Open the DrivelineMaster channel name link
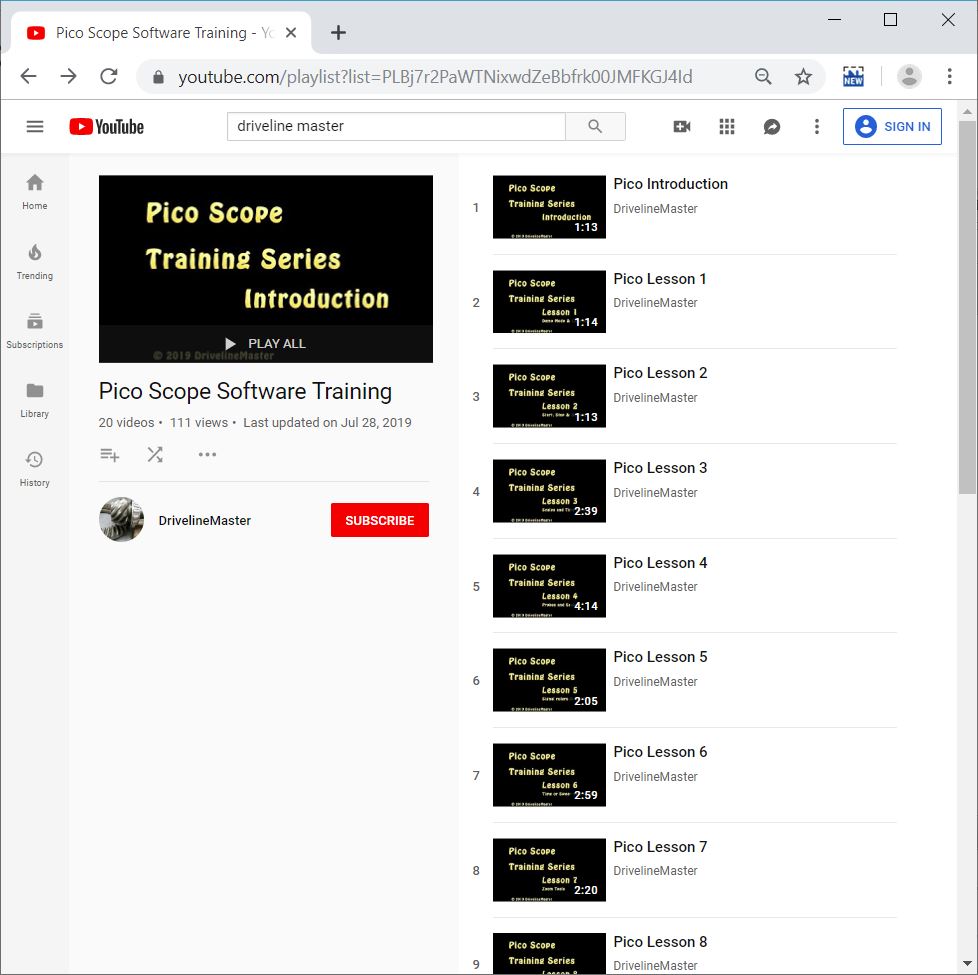This screenshot has width=978, height=975. click(205, 520)
